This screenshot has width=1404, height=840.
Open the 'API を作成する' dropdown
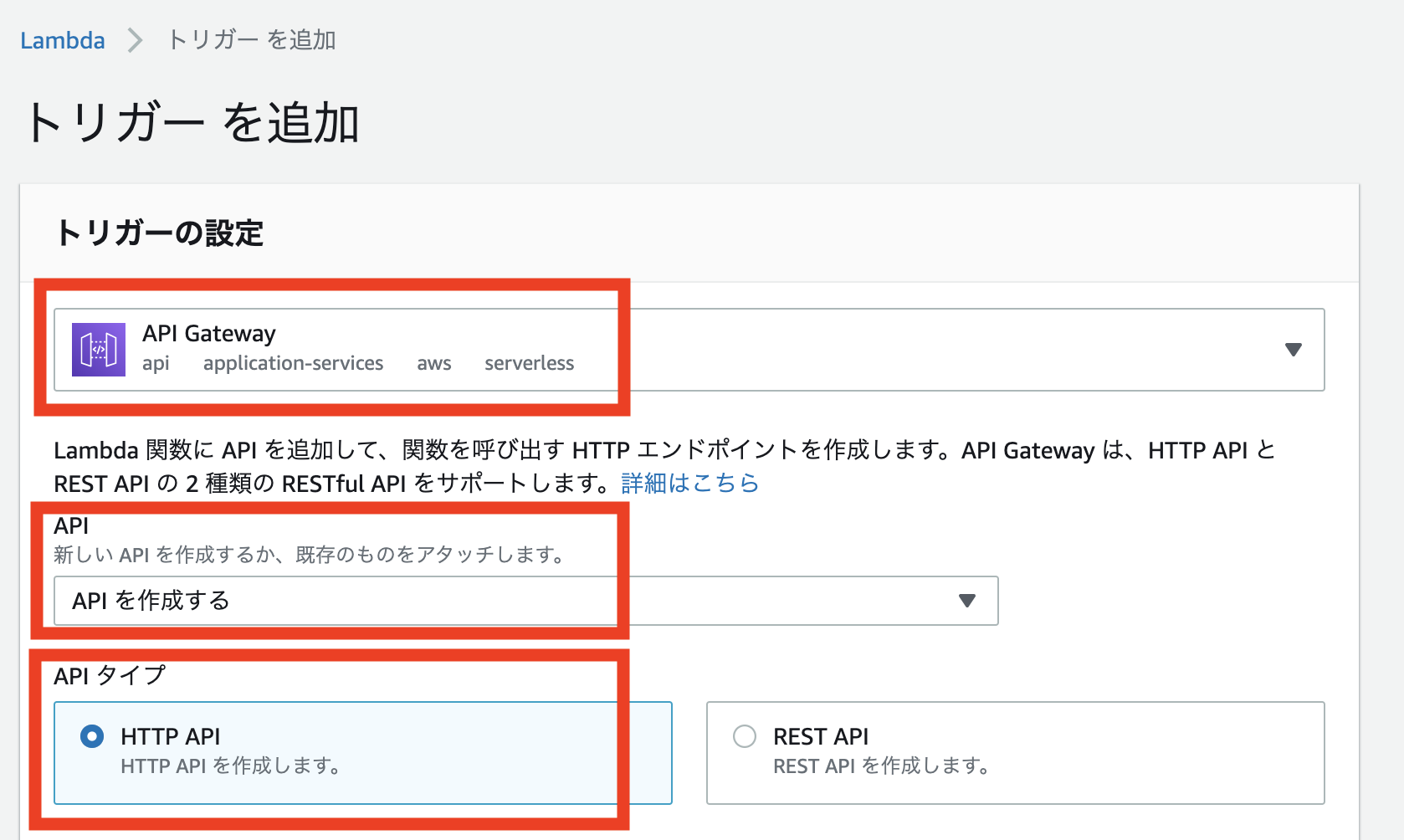525,601
